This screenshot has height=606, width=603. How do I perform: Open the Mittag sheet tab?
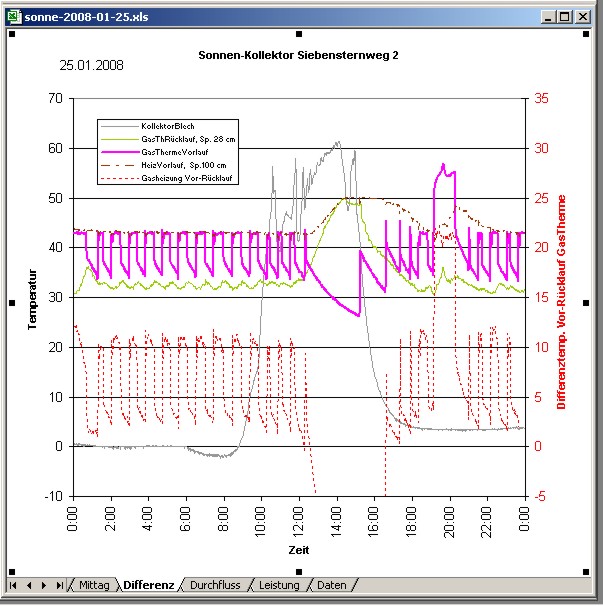(x=94, y=585)
